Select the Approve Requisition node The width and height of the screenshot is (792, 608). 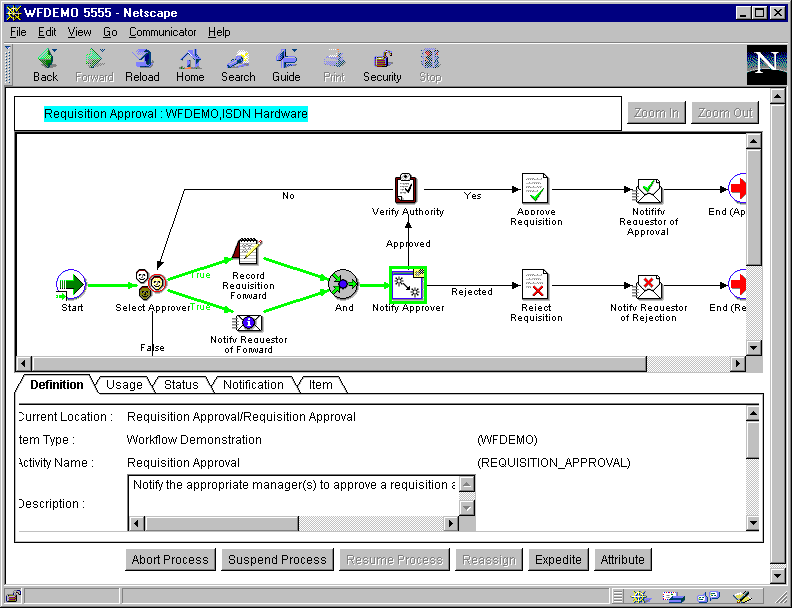coord(535,189)
